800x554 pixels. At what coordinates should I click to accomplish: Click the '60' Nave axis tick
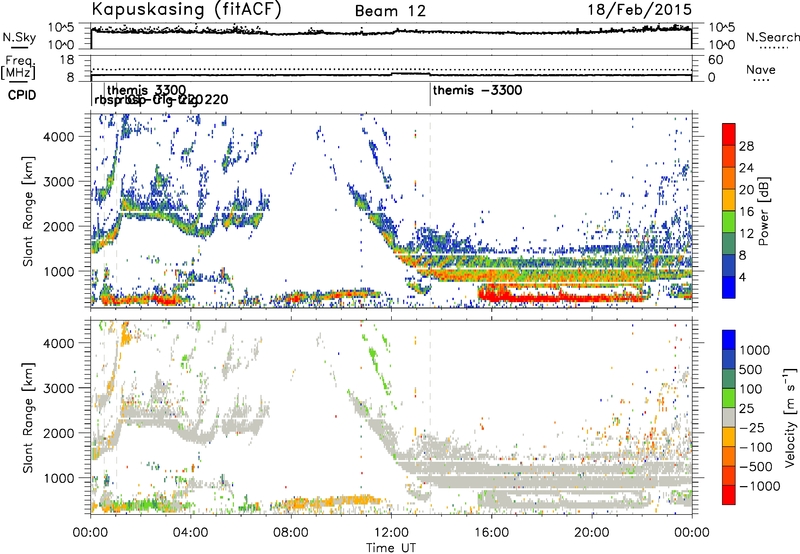pyautogui.click(x=716, y=60)
